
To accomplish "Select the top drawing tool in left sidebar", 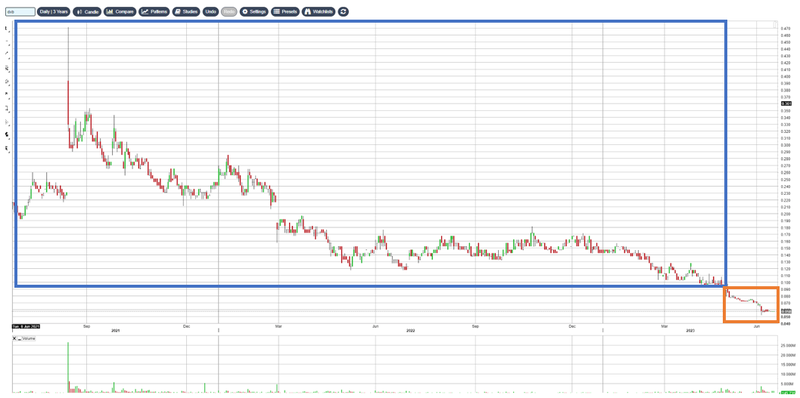I will (x=7, y=29).
